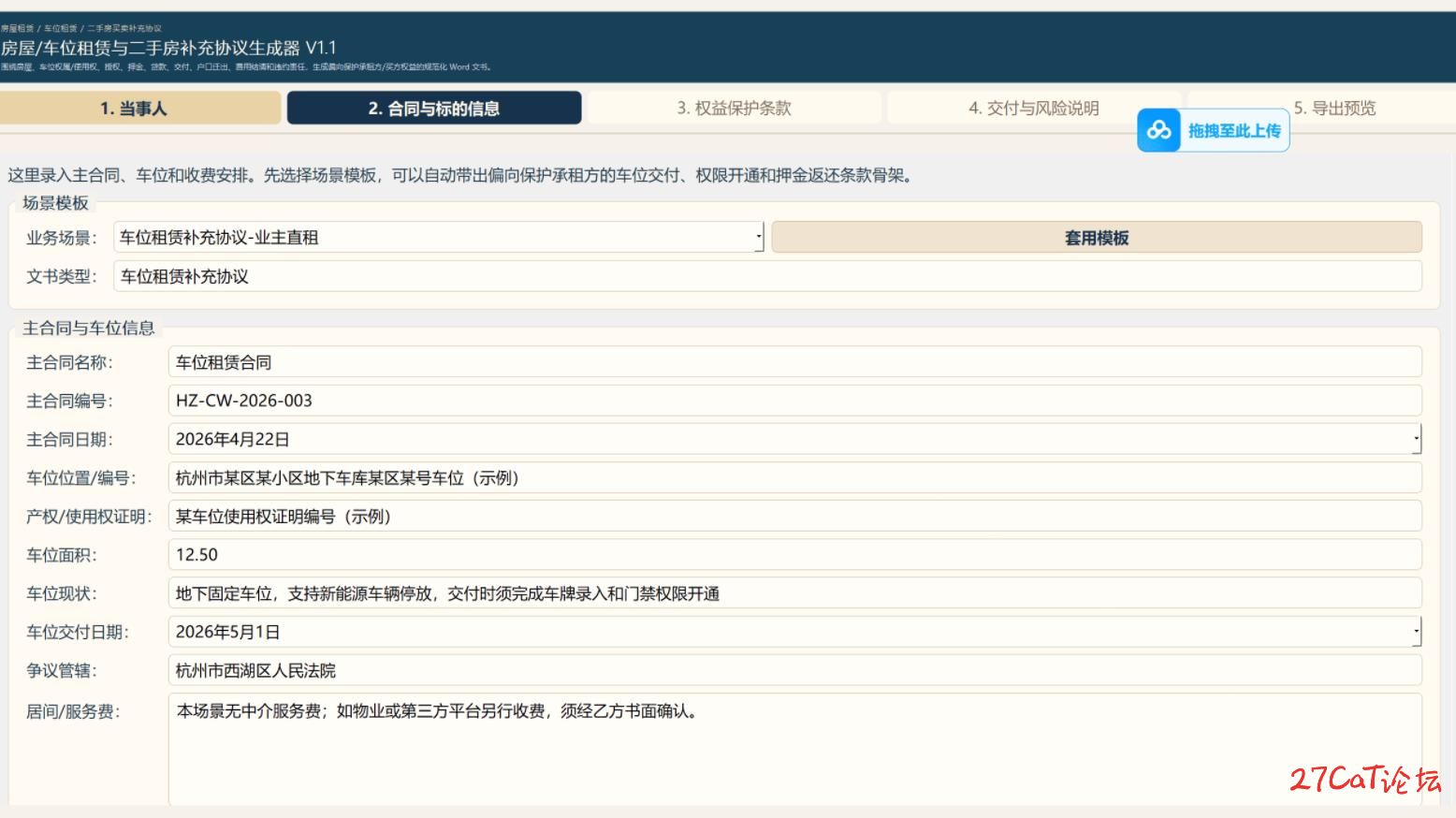Click inside the 居间/服务费 text area
This screenshot has width=1456, height=818.
click(794, 749)
